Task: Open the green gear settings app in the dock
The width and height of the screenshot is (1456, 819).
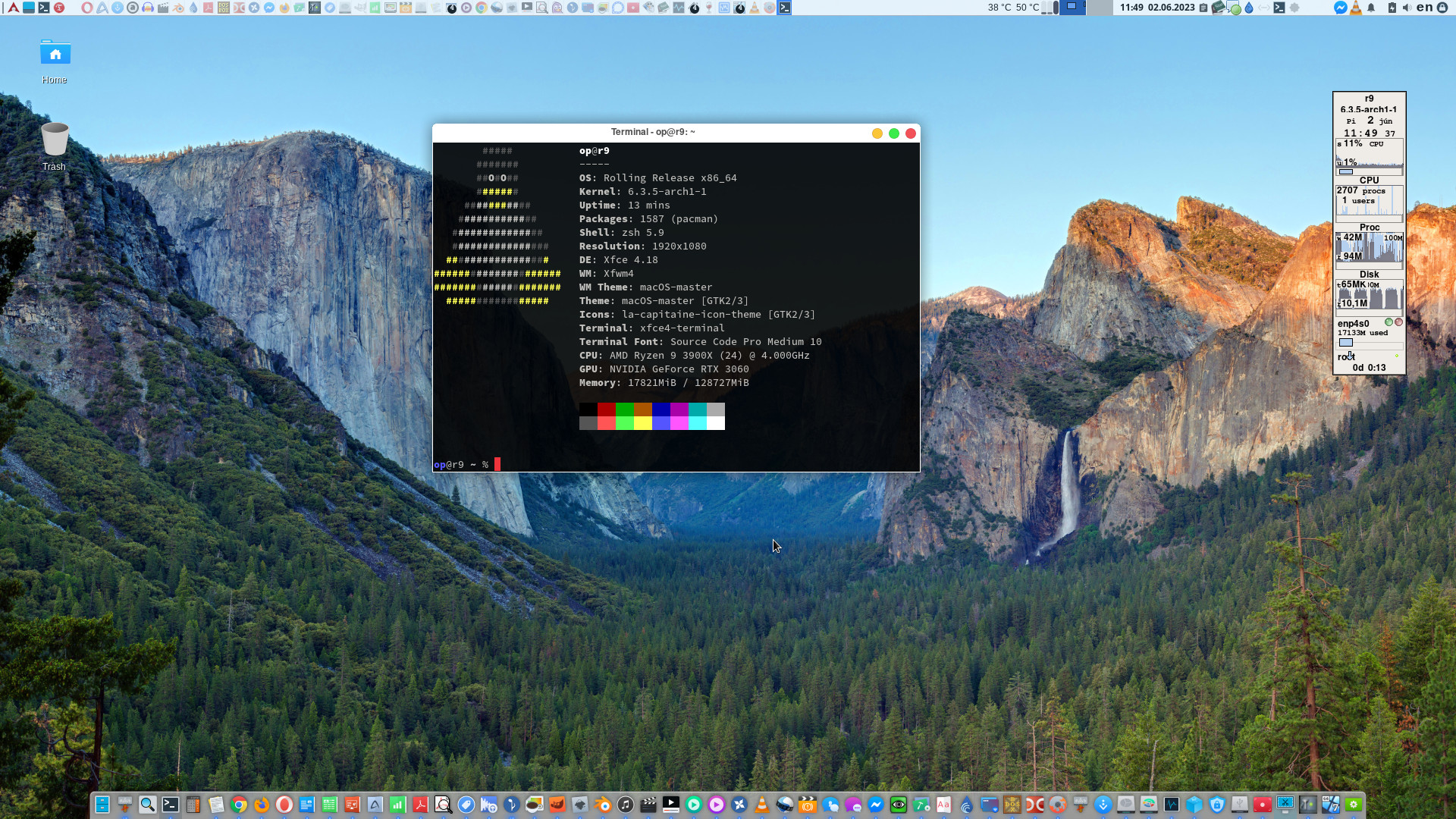Action: (x=1354, y=805)
